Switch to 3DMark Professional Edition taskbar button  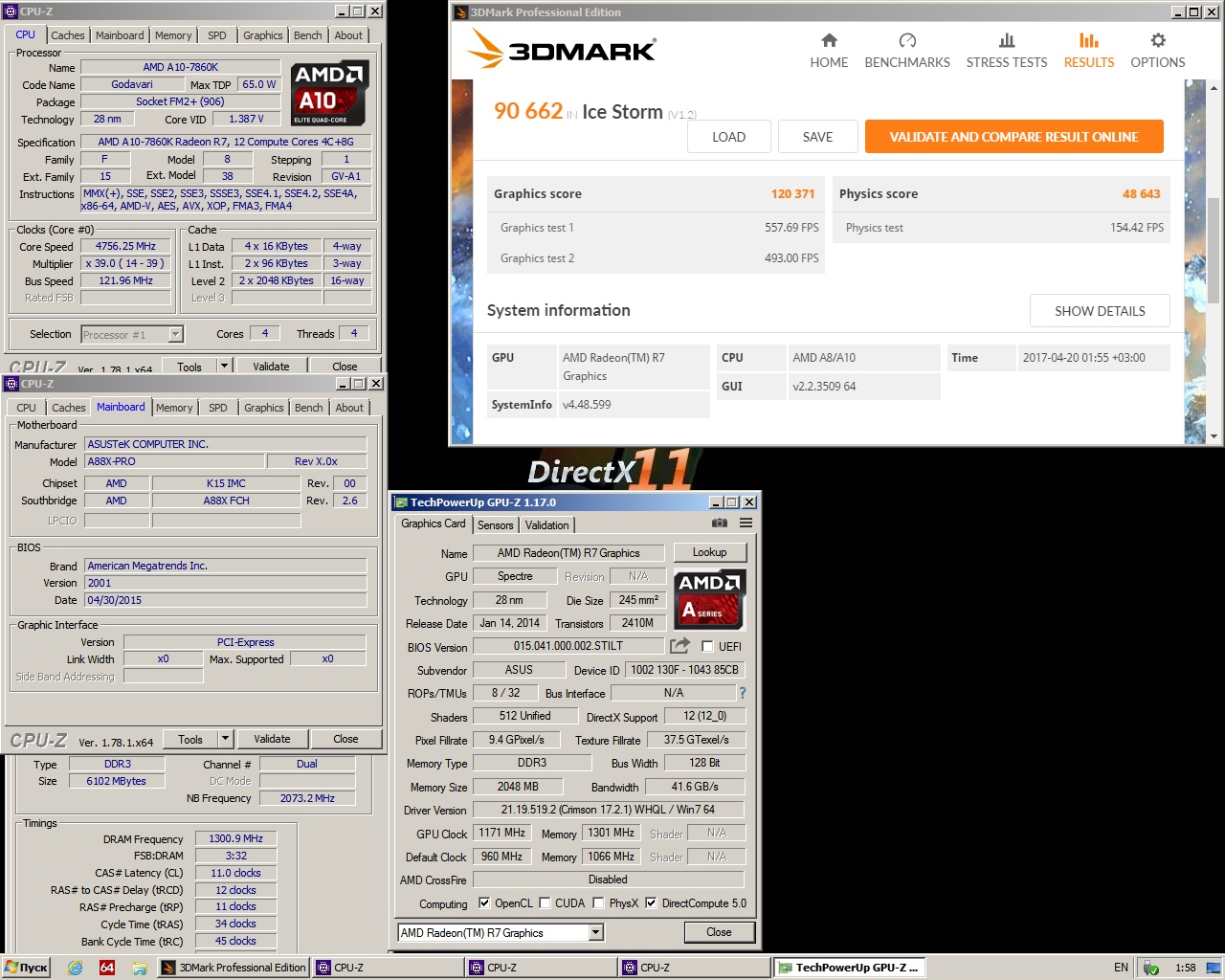[234, 968]
